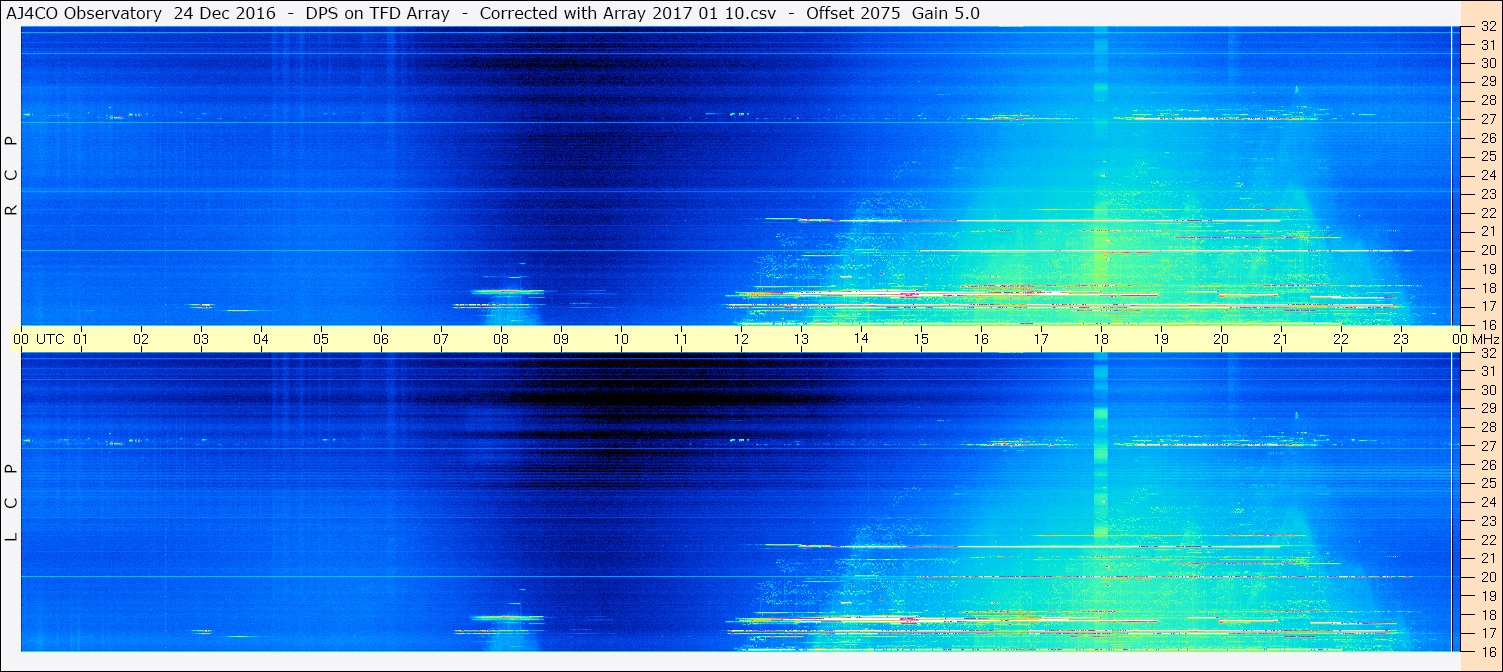Select the 08 UTC tick on time axis
This screenshot has width=1503, height=672.
[501, 339]
